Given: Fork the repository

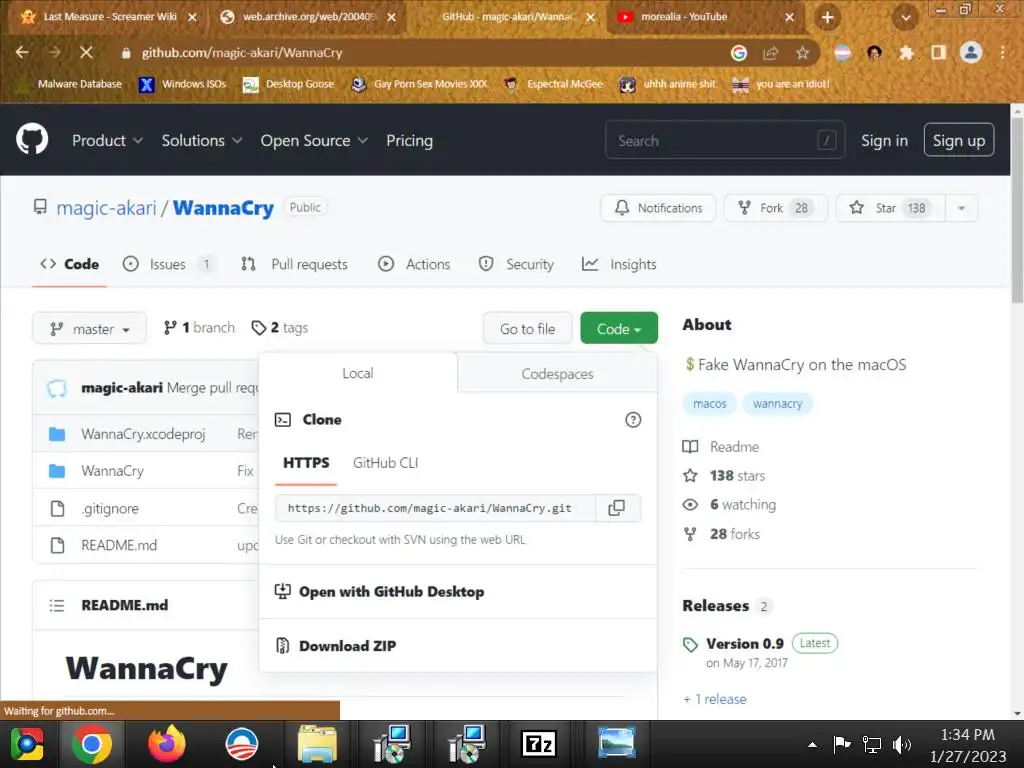Looking at the screenshot, I should [x=776, y=208].
